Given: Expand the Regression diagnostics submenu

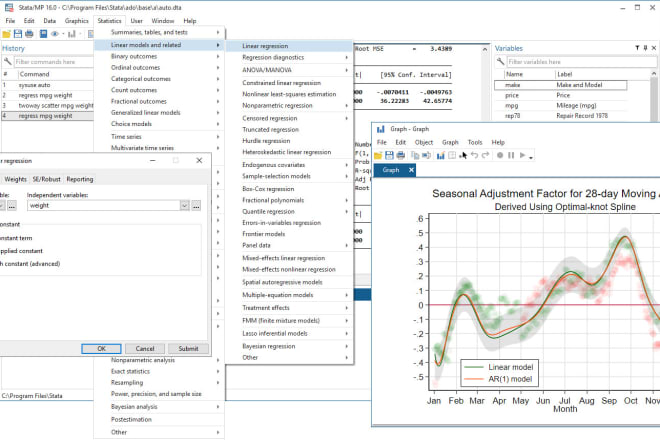Looking at the screenshot, I should click(290, 58).
